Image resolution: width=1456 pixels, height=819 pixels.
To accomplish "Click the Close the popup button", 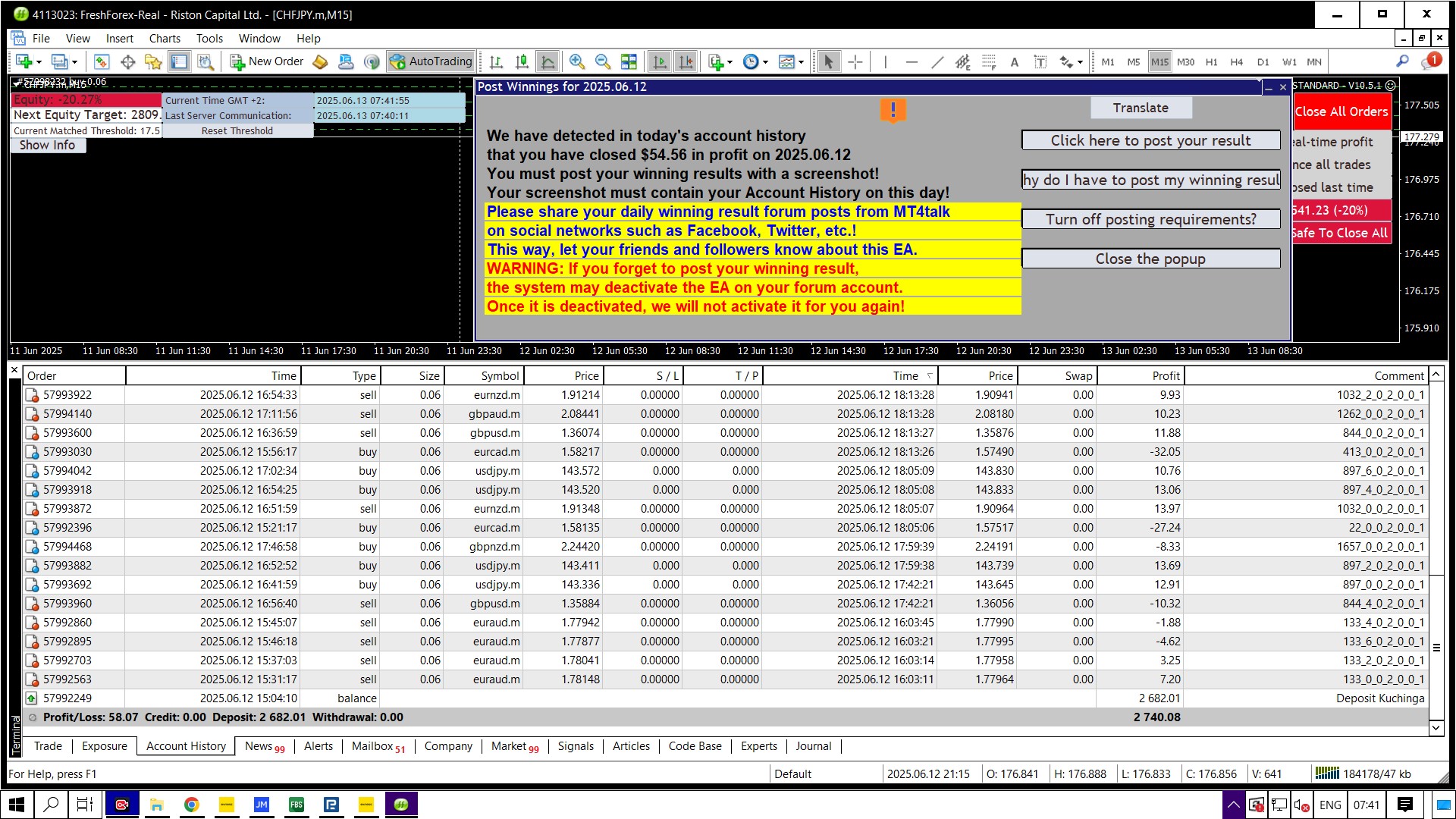I will (x=1150, y=259).
